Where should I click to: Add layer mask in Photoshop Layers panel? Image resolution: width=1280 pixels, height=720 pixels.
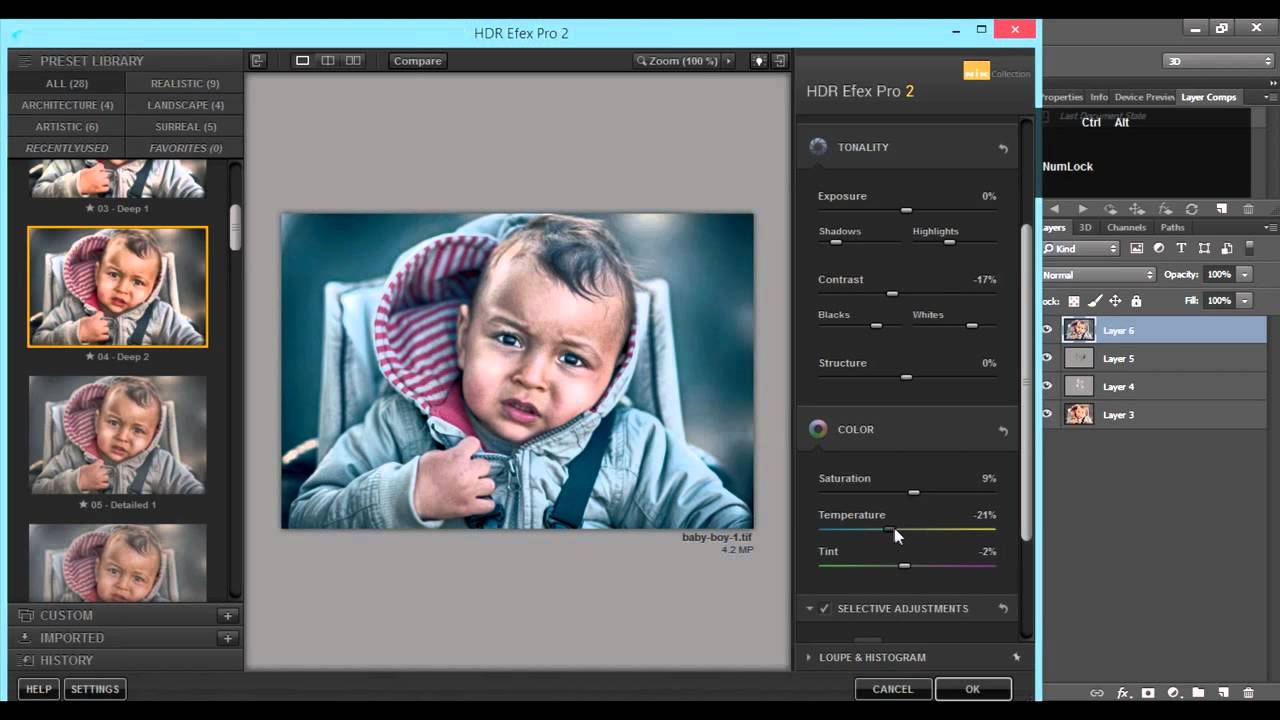click(1148, 692)
